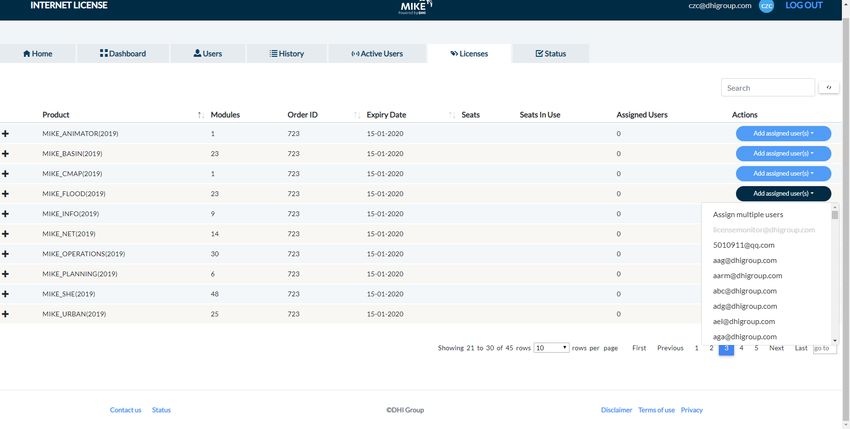850x429 pixels.
Task: Select abc@dhigroup.com from the user list
Action: point(745,291)
